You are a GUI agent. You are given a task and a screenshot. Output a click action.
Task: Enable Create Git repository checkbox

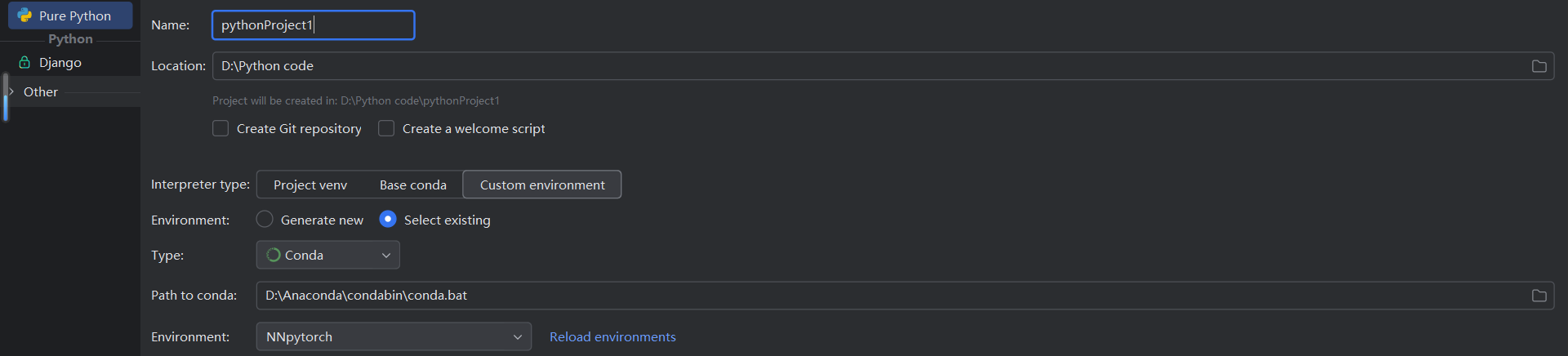pyautogui.click(x=220, y=128)
